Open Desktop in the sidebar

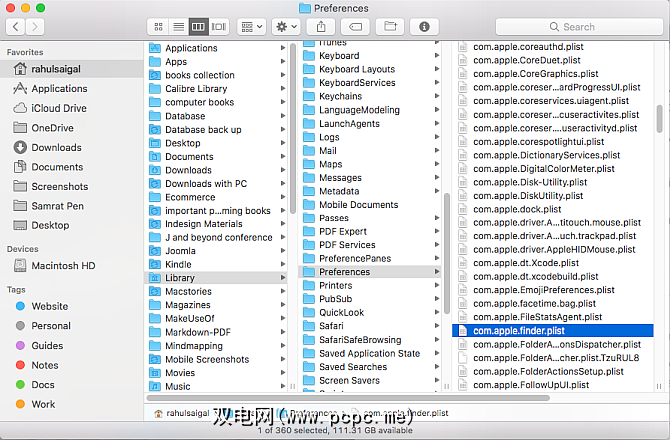pyautogui.click(x=72, y=225)
